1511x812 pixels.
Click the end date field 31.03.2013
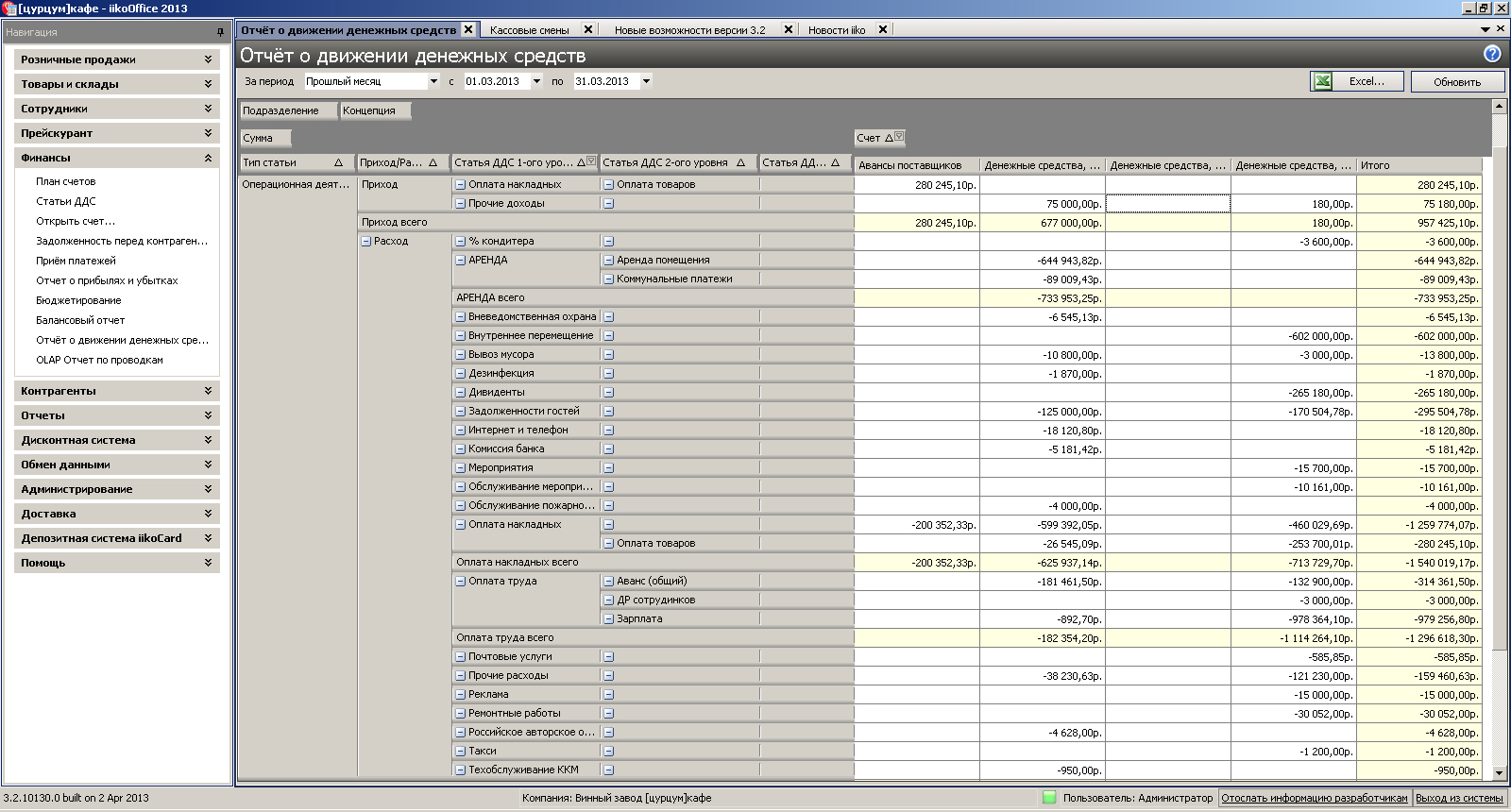pos(606,81)
